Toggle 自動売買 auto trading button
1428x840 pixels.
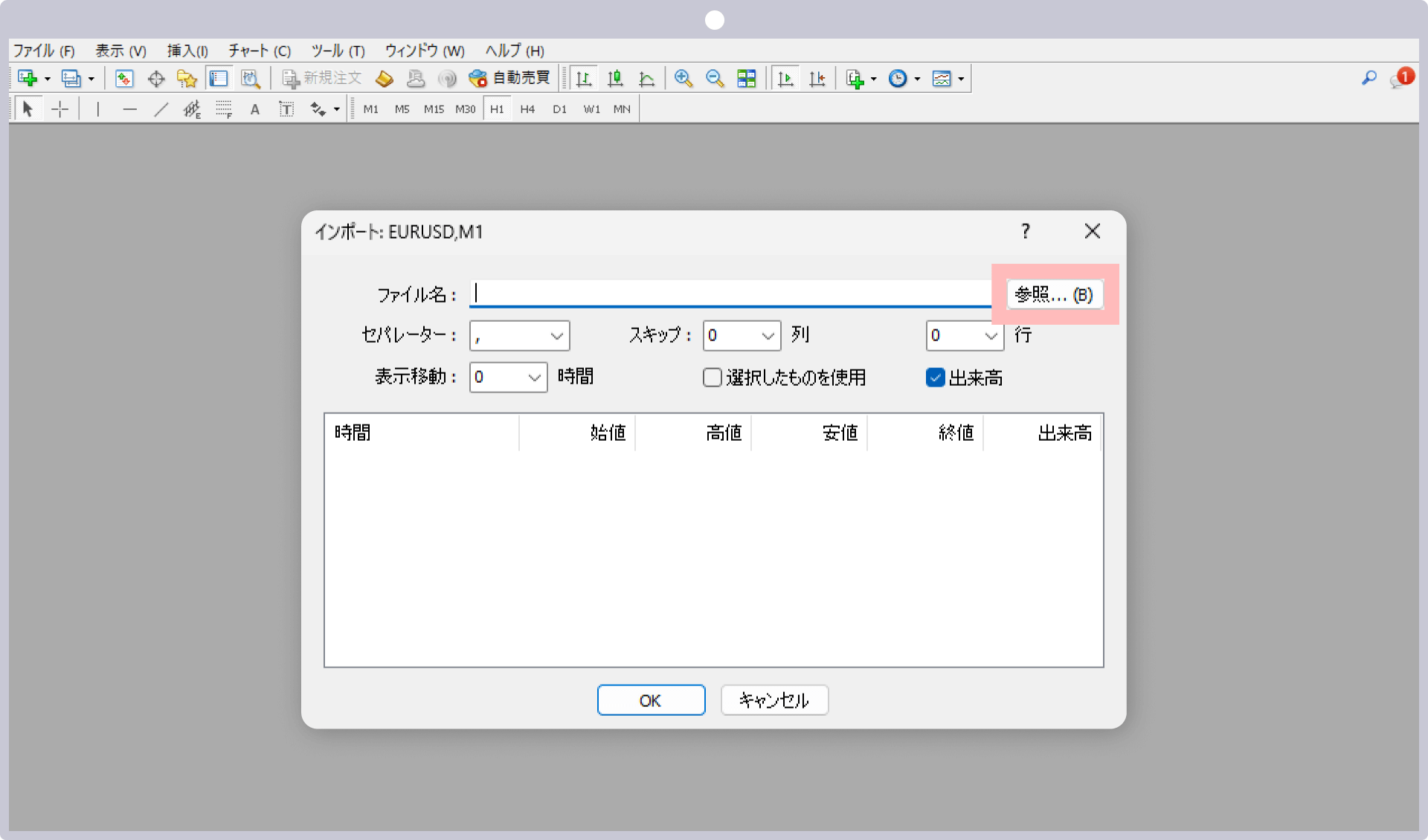pyautogui.click(x=509, y=78)
